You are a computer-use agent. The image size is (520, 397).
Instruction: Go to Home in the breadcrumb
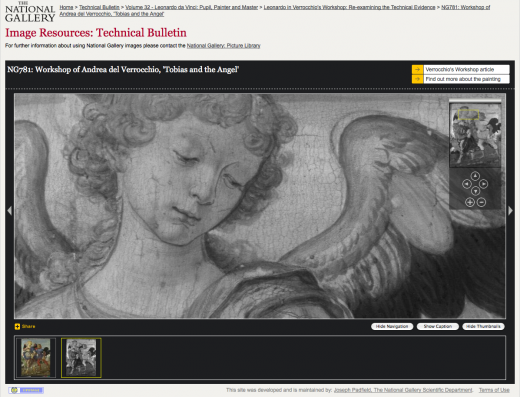[66, 7]
